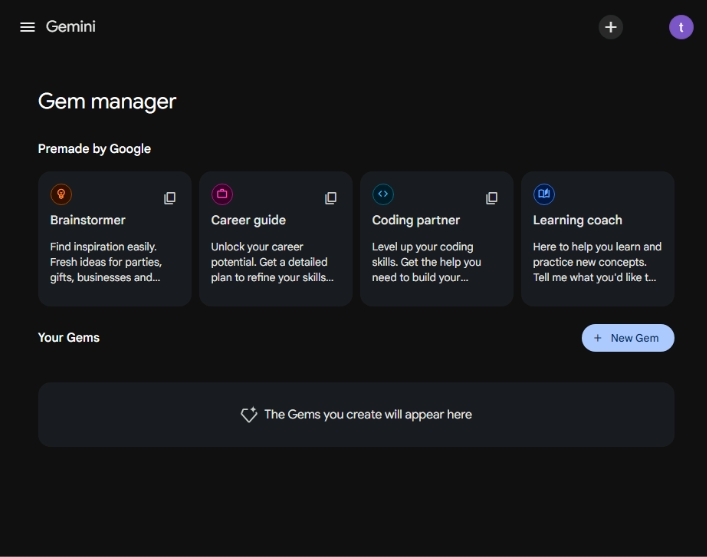Screen dimensions: 707x557
Task: Copy the Coding partner gem
Action: click(492, 198)
